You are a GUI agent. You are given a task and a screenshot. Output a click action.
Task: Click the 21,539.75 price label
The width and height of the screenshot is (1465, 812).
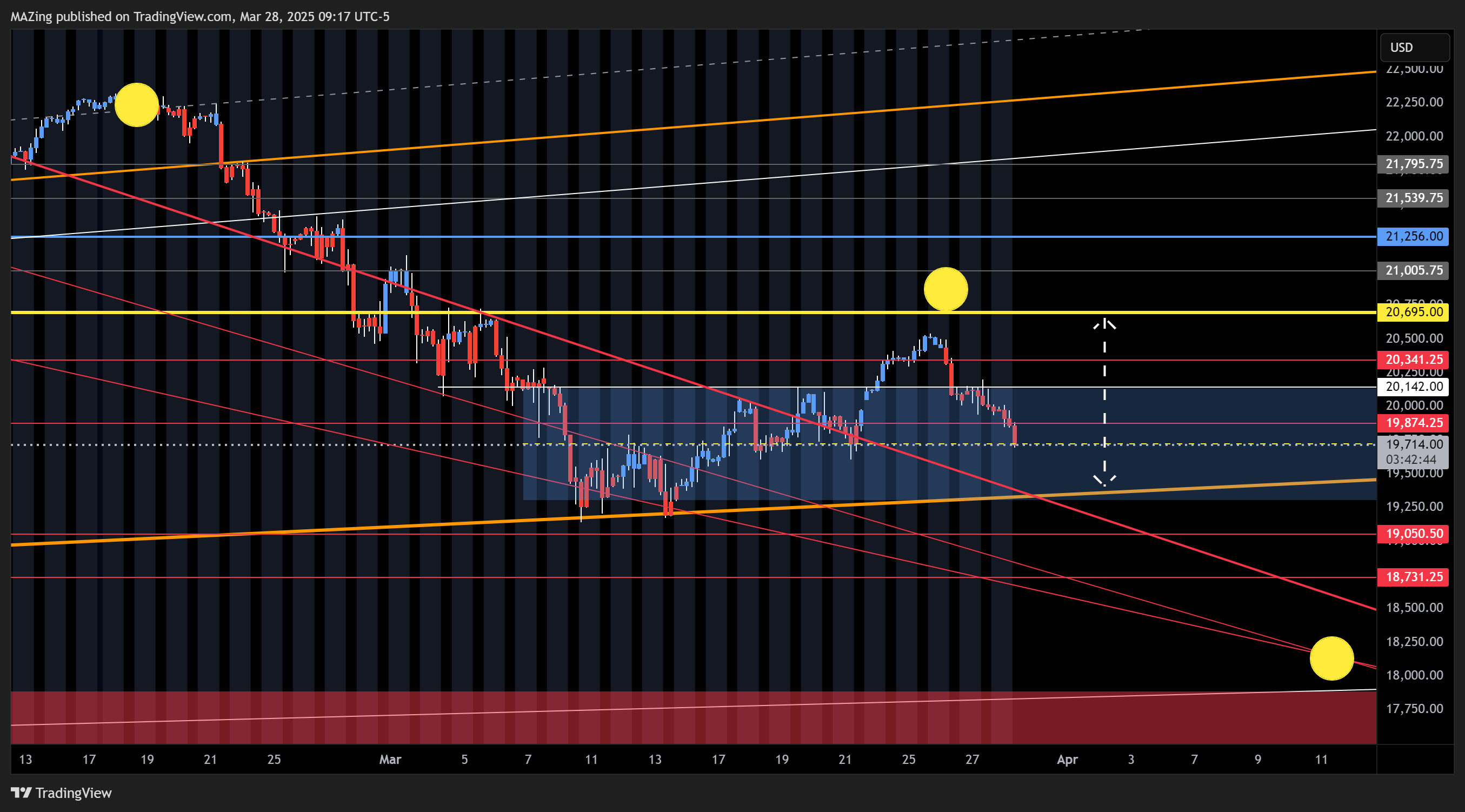[1413, 198]
